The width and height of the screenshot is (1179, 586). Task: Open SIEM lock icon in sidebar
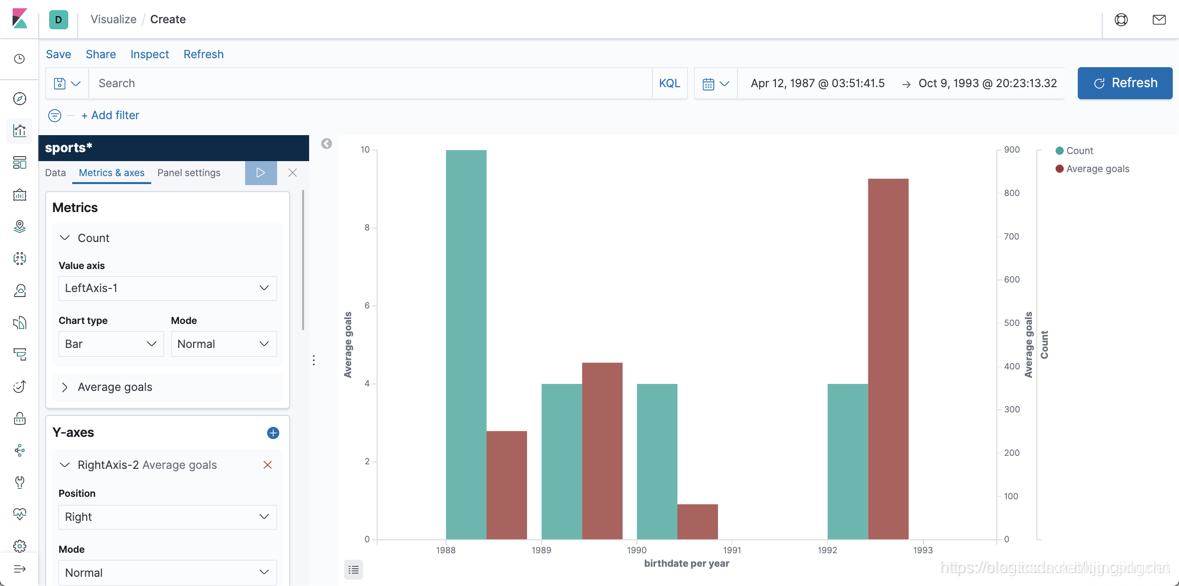(x=20, y=418)
